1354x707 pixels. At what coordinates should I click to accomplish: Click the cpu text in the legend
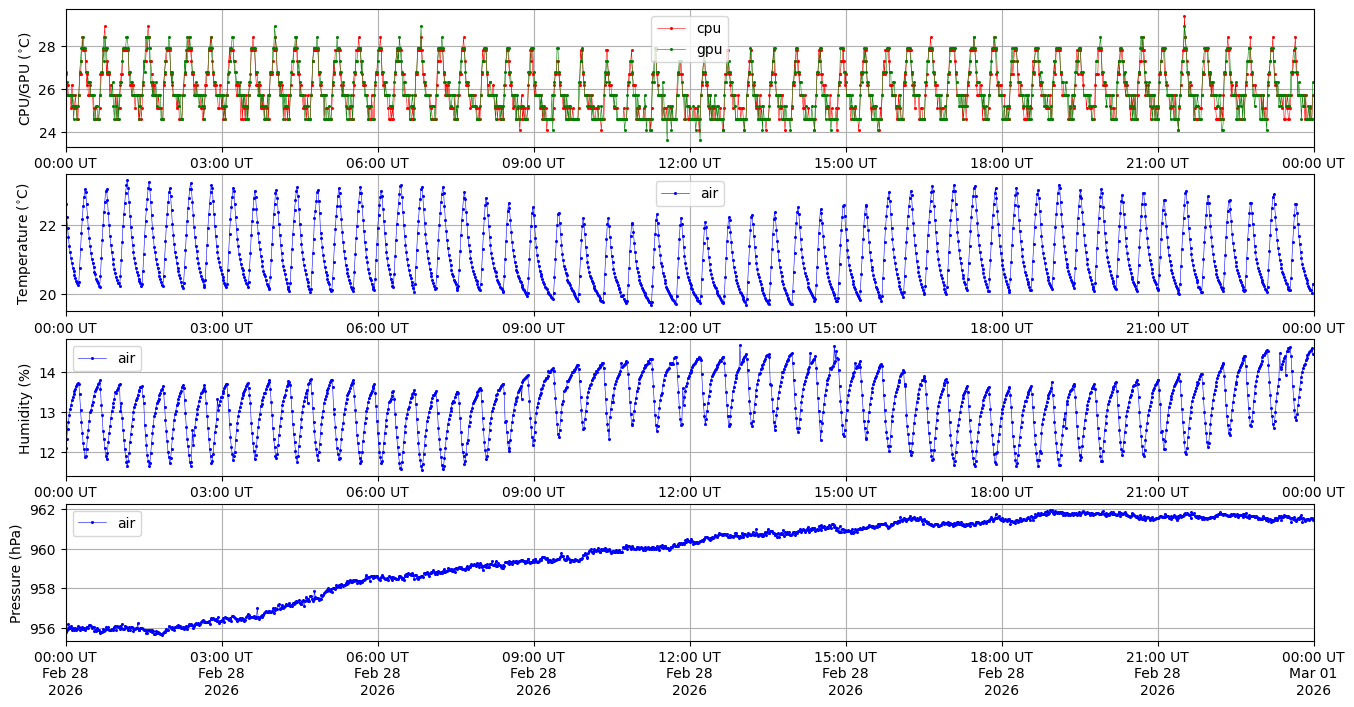coord(708,28)
